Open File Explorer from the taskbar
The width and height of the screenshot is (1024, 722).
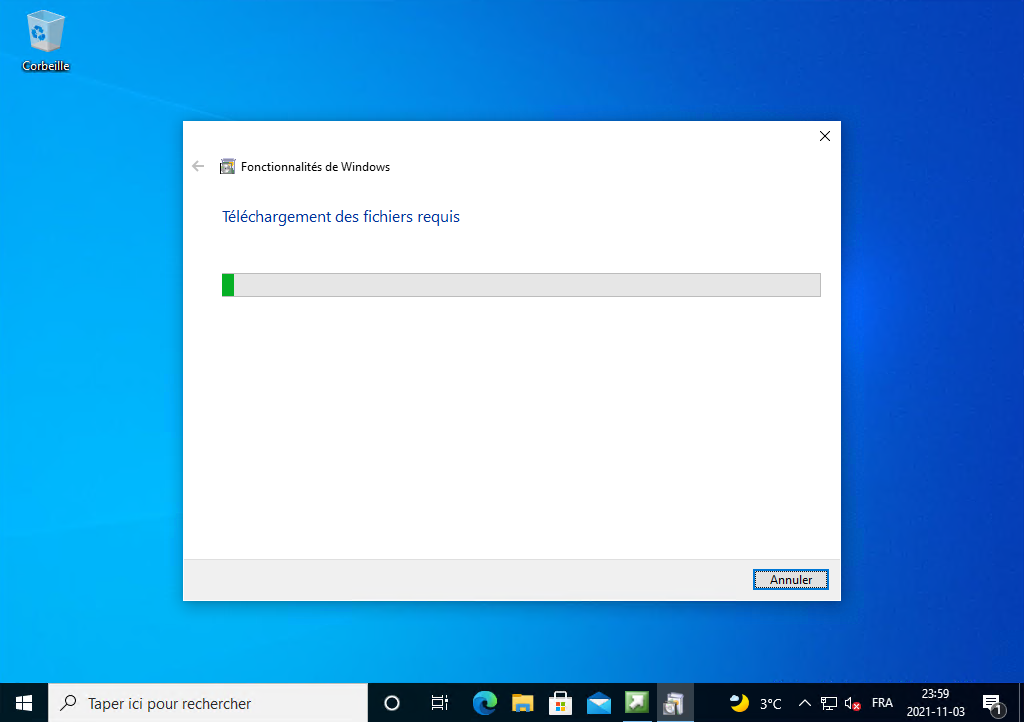click(x=522, y=703)
